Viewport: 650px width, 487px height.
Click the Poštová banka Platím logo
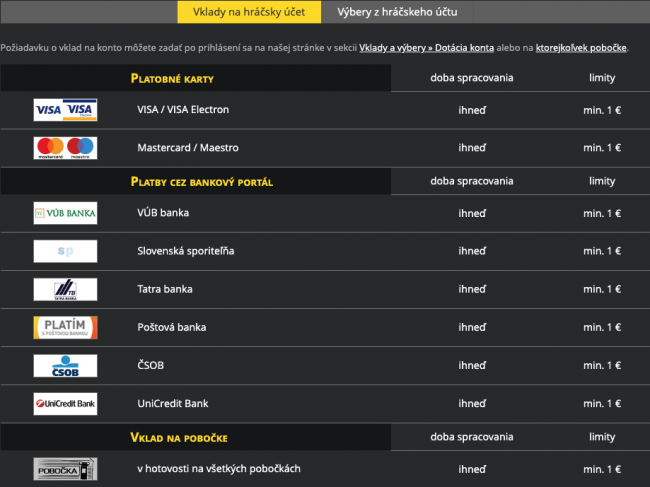[x=65, y=327]
